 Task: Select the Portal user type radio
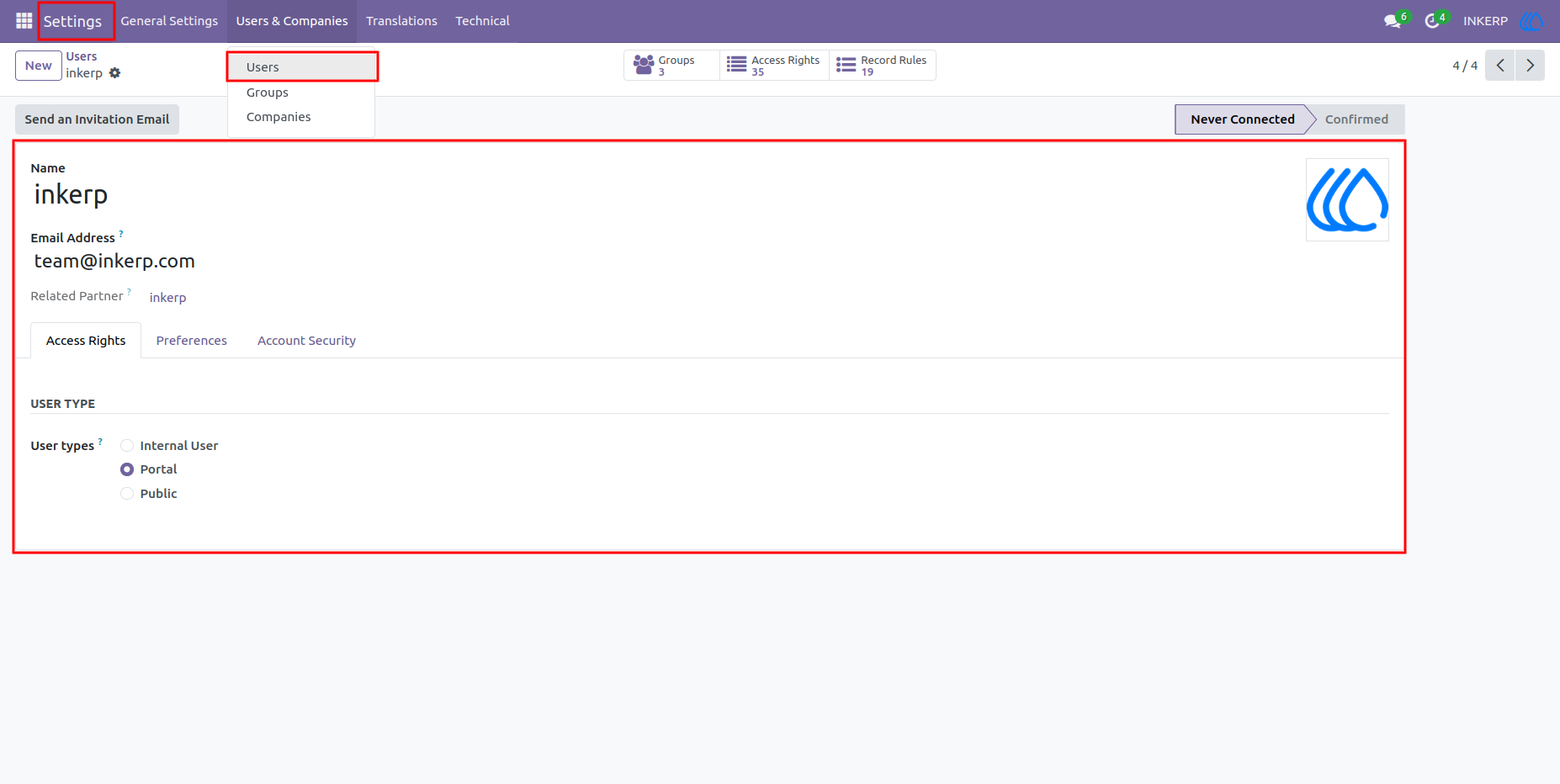pos(127,469)
